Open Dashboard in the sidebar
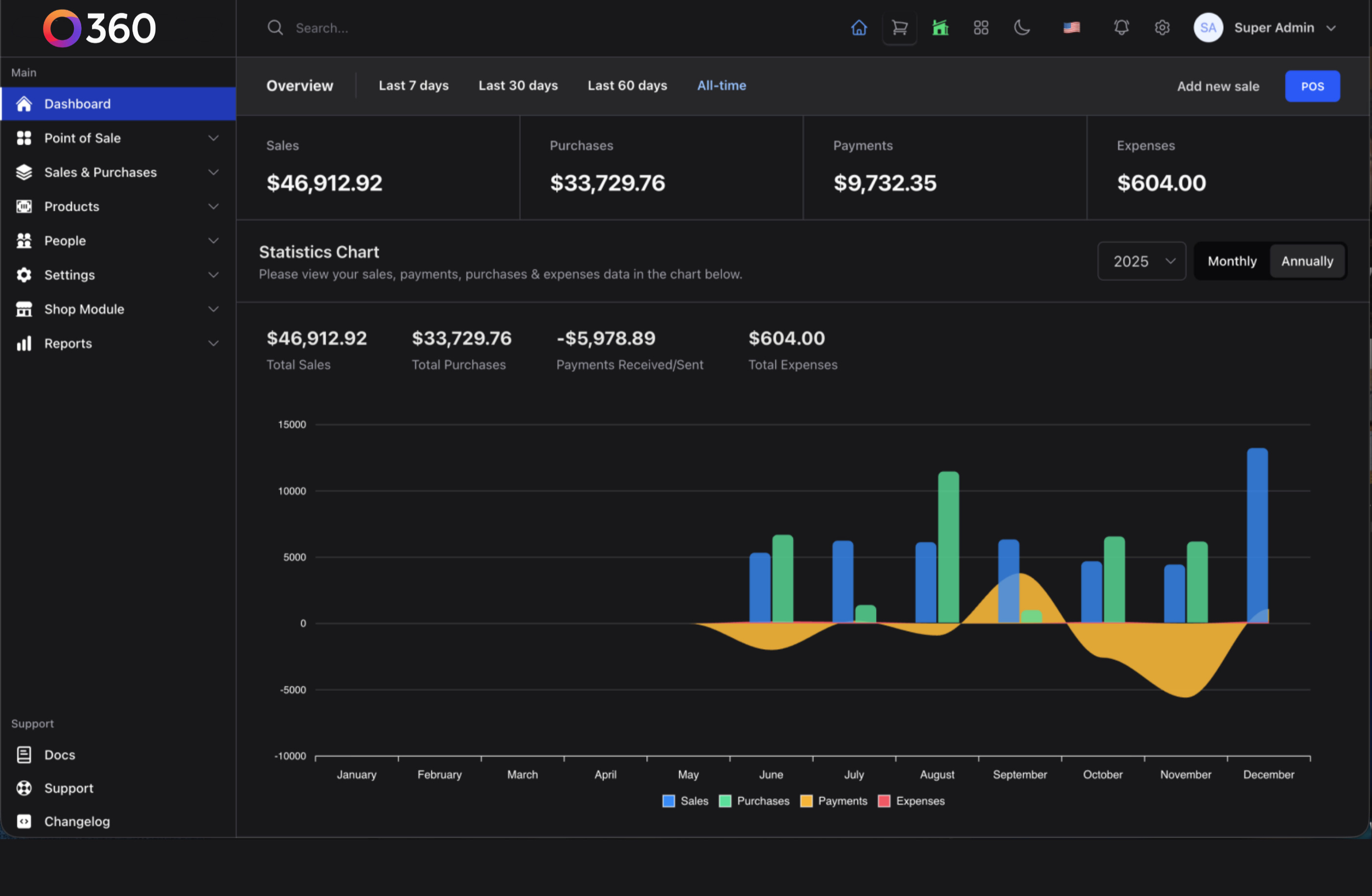1372x896 pixels. pos(118,104)
